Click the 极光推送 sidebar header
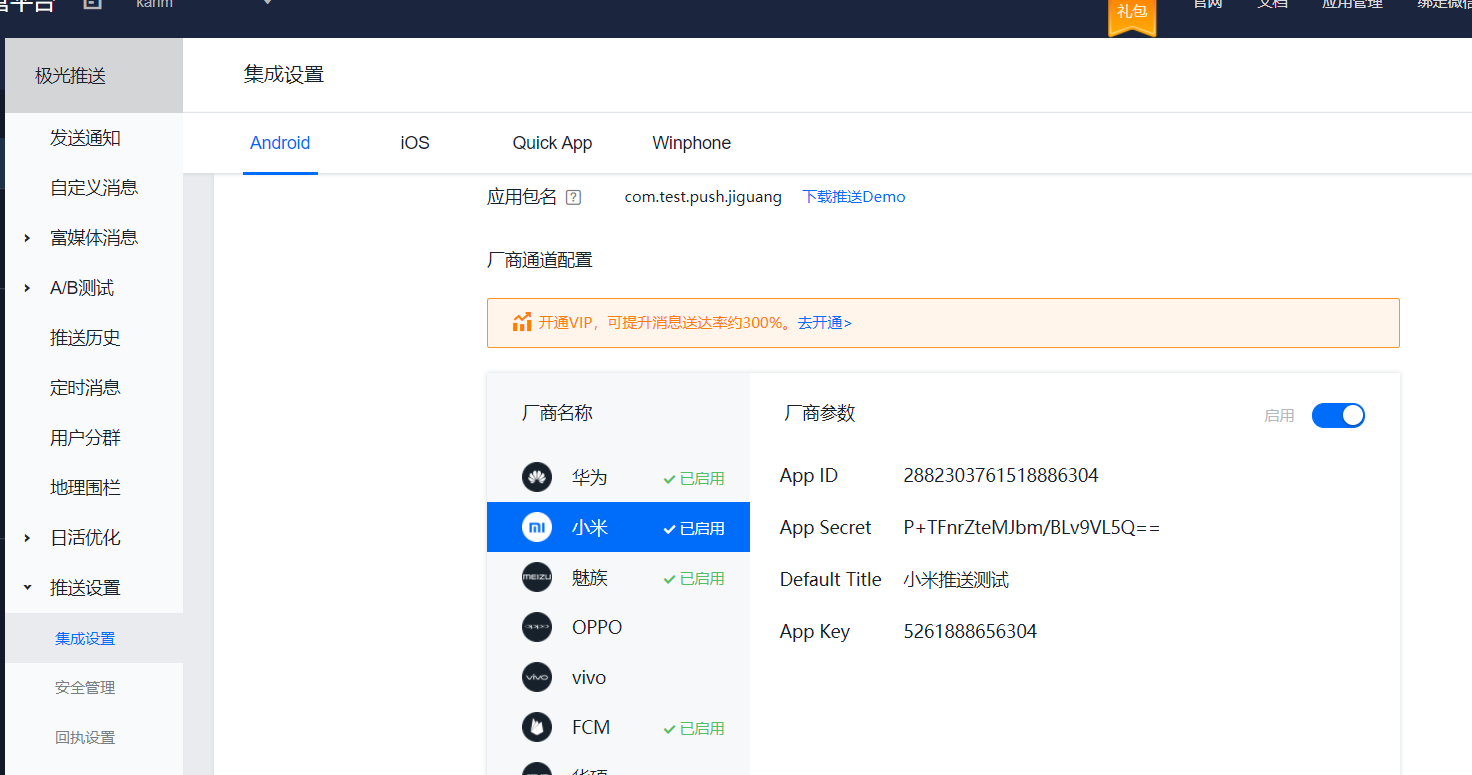The width and height of the screenshot is (1472, 775). point(94,76)
